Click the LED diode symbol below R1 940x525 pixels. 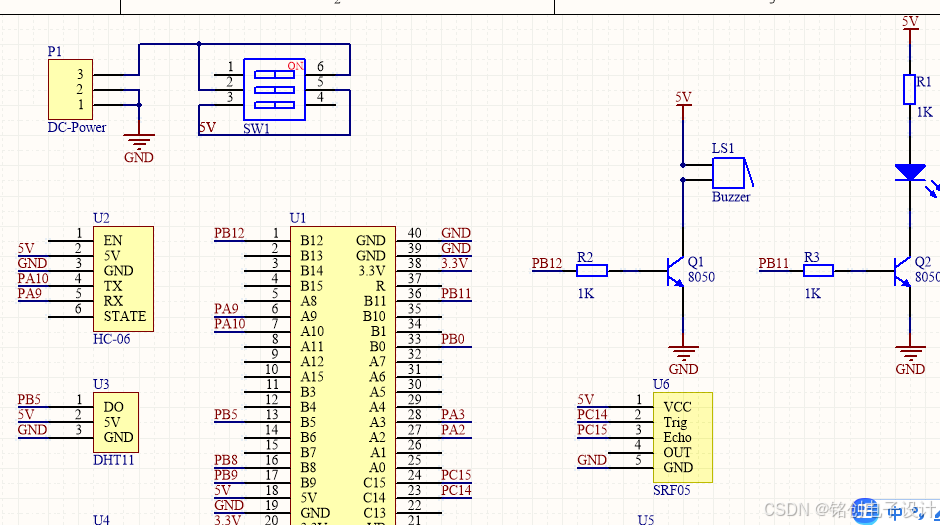pyautogui.click(x=910, y=173)
